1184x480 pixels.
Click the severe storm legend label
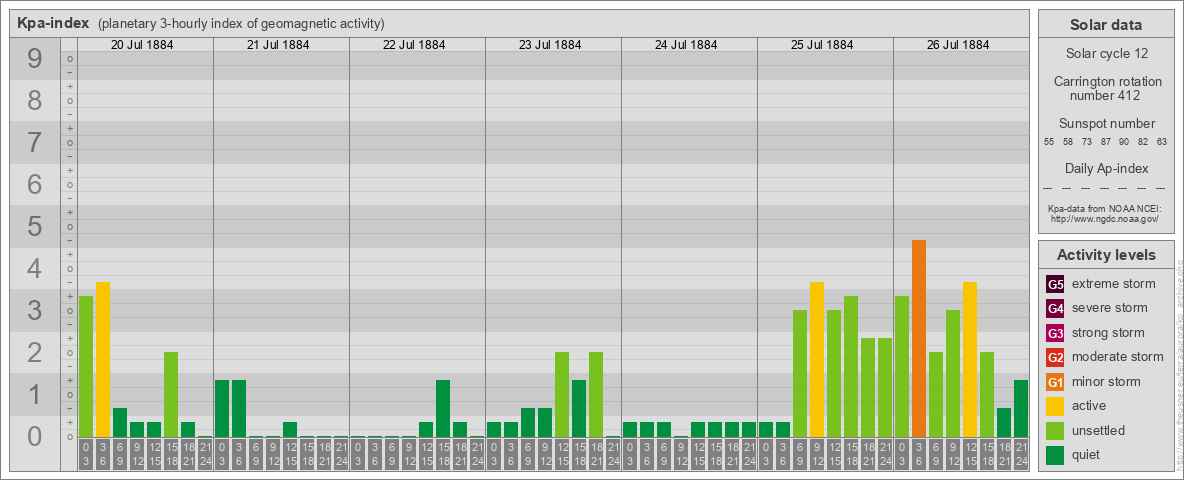click(x=1110, y=308)
